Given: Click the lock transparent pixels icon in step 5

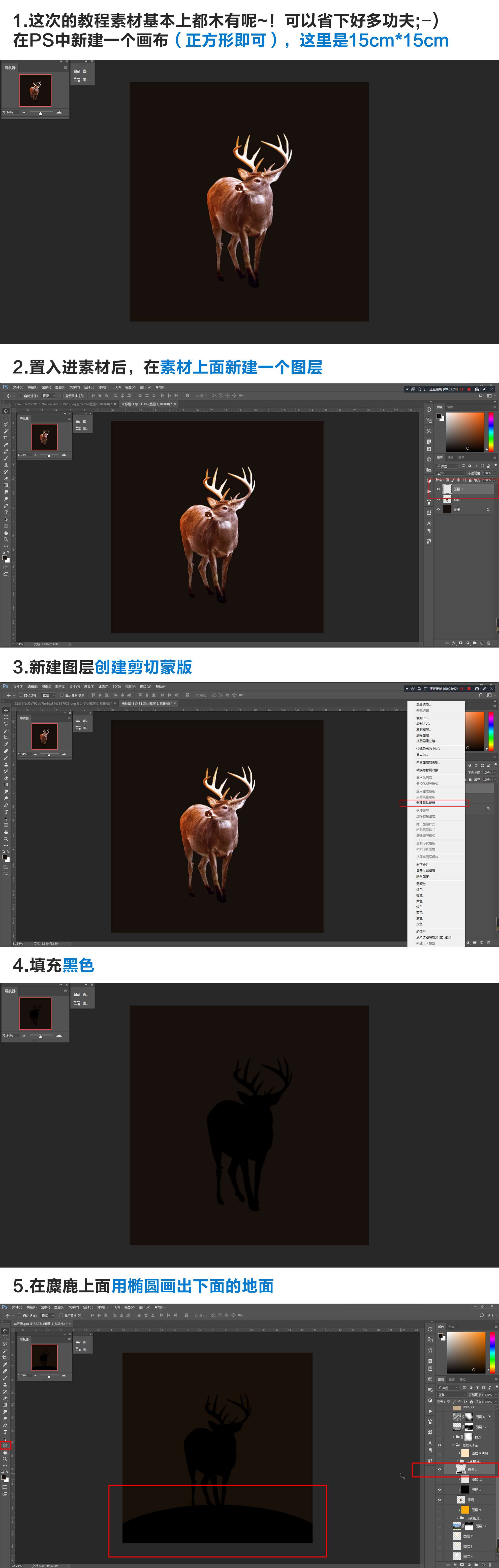Looking at the screenshot, I should pyautogui.click(x=449, y=1402).
